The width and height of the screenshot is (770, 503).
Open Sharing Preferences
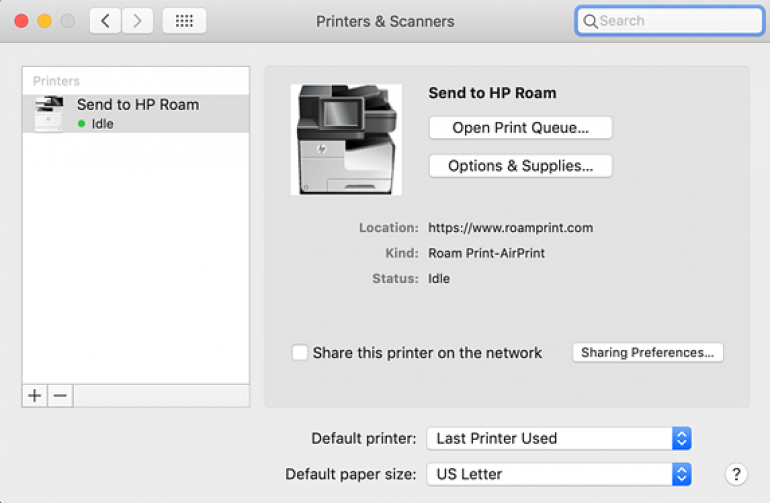point(647,353)
